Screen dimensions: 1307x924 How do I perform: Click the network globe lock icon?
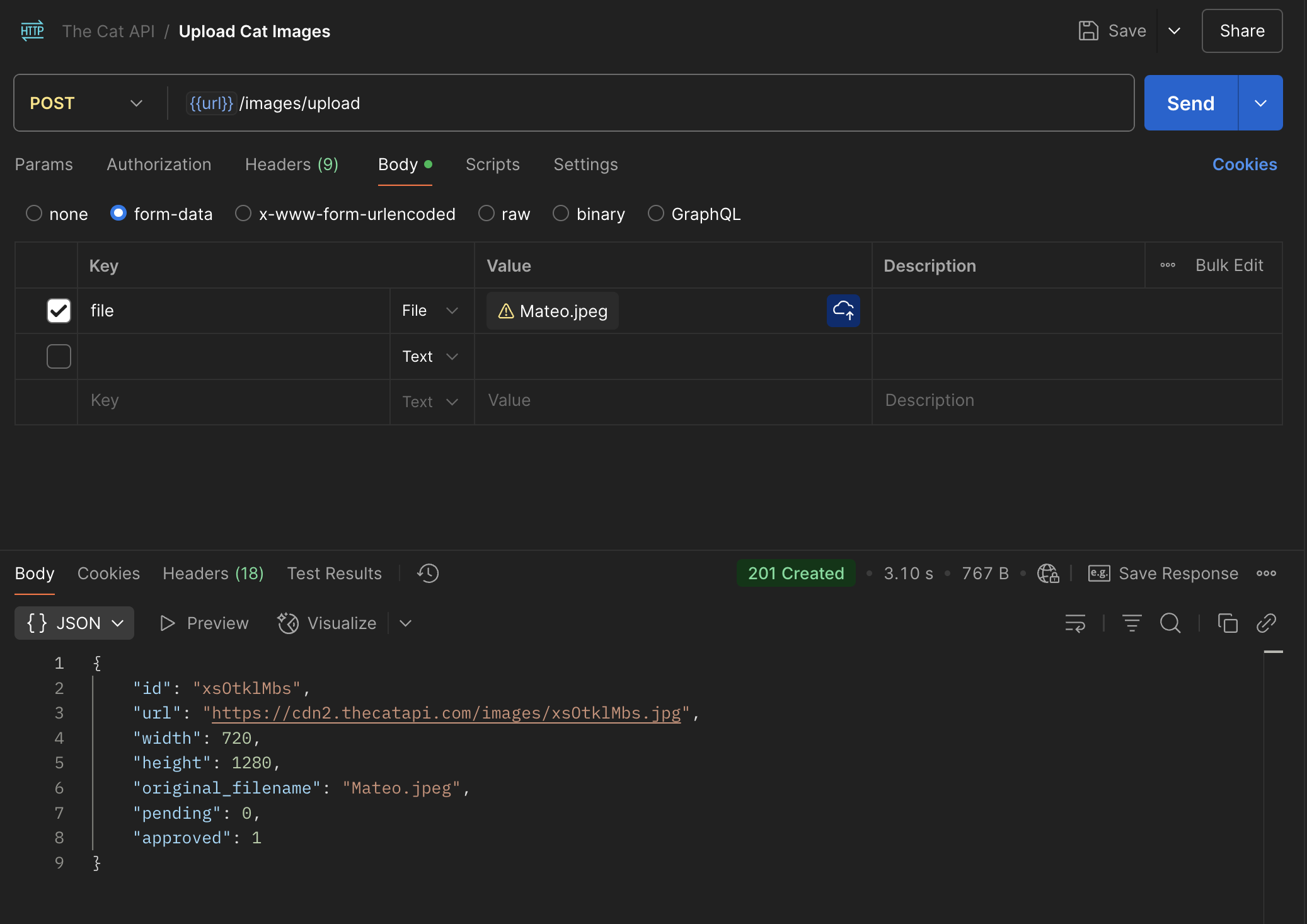coord(1048,573)
